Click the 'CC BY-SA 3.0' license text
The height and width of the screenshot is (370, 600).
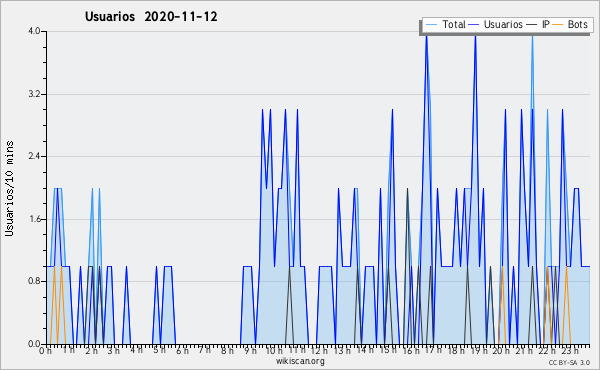569,363
